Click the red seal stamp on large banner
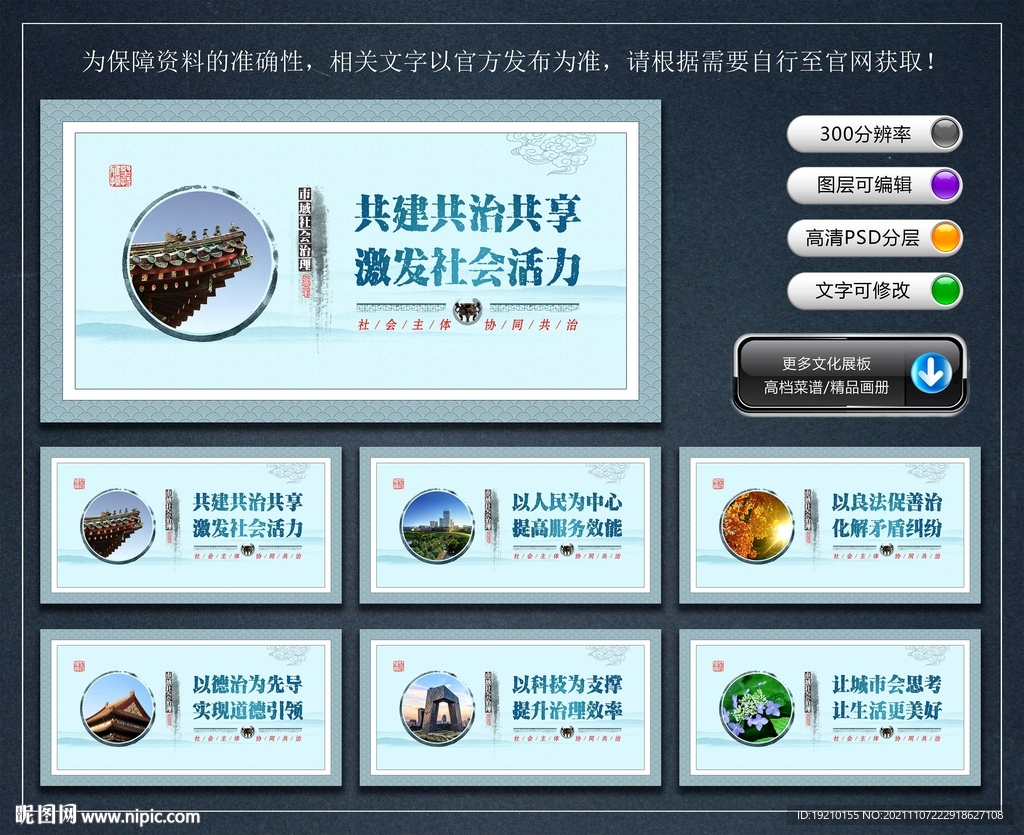Image resolution: width=1024 pixels, height=835 pixels. (x=120, y=176)
